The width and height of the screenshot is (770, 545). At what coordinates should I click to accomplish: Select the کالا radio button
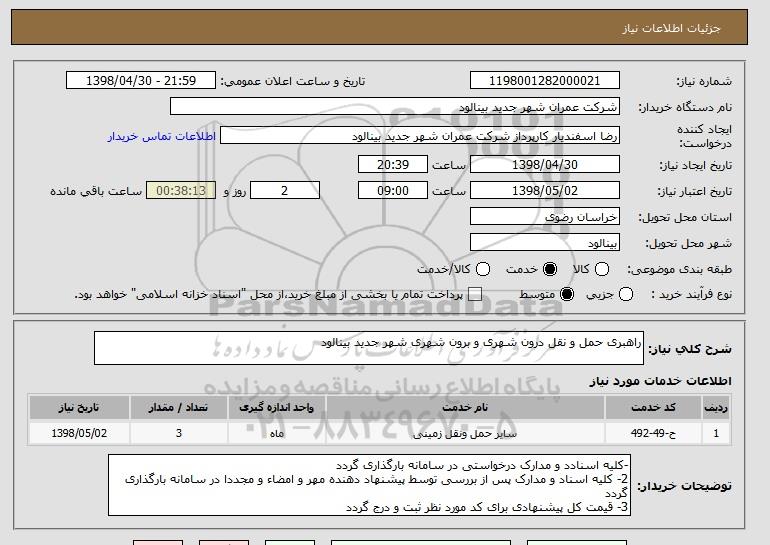602,269
